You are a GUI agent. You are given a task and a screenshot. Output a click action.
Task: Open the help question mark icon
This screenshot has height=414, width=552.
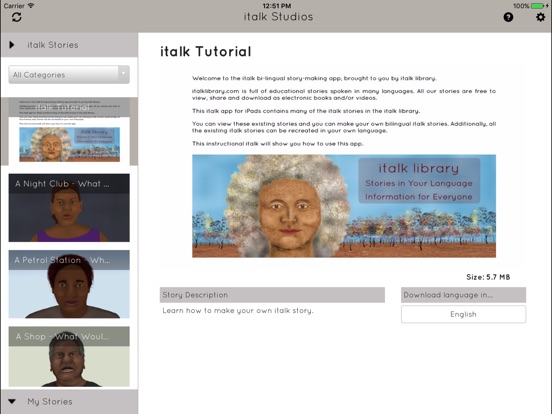[508, 17]
